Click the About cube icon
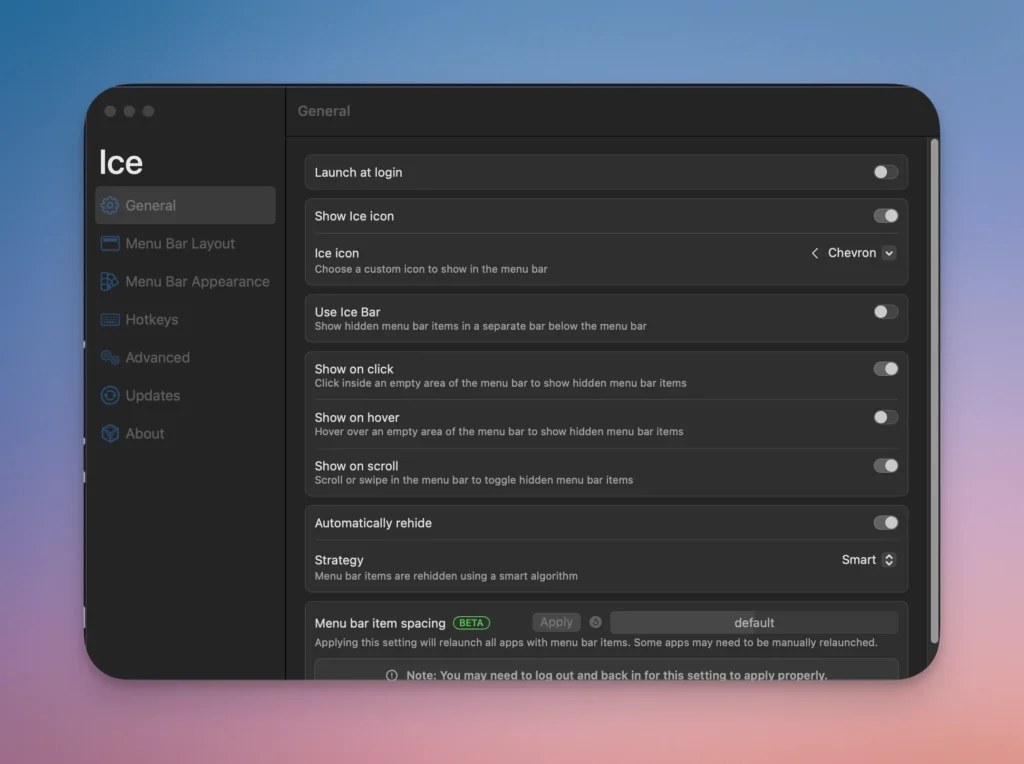The image size is (1024, 764). tap(110, 434)
